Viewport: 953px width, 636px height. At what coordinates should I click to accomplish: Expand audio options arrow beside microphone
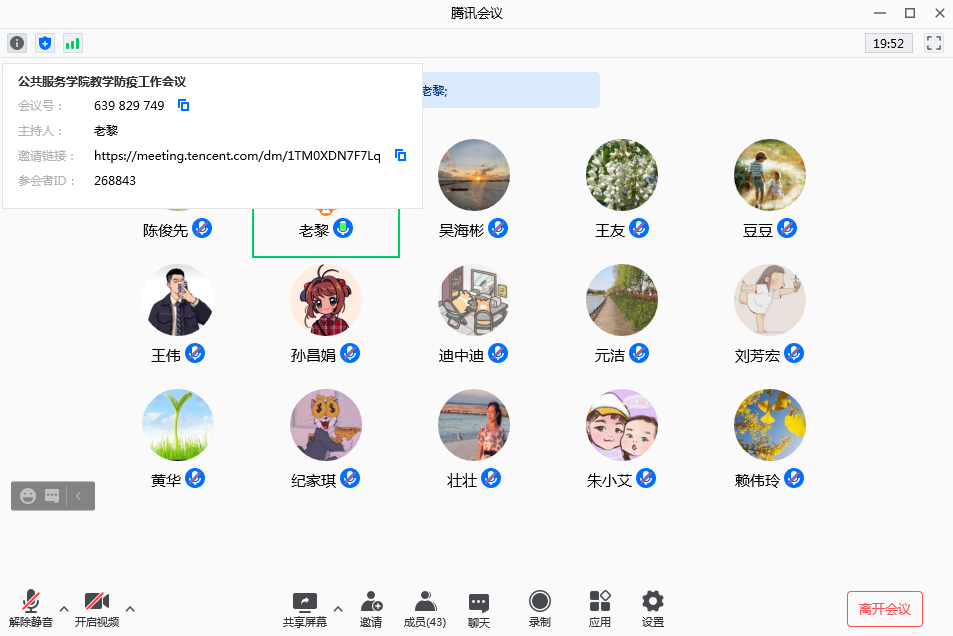pyautogui.click(x=64, y=608)
